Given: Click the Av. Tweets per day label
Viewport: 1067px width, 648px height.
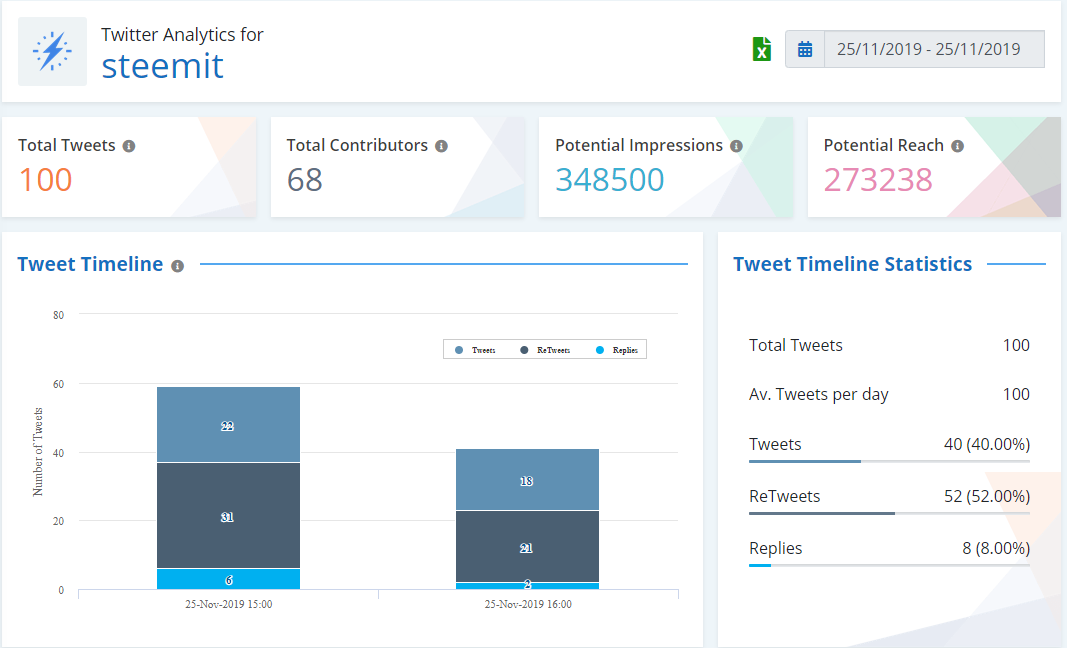Looking at the screenshot, I should [x=819, y=395].
